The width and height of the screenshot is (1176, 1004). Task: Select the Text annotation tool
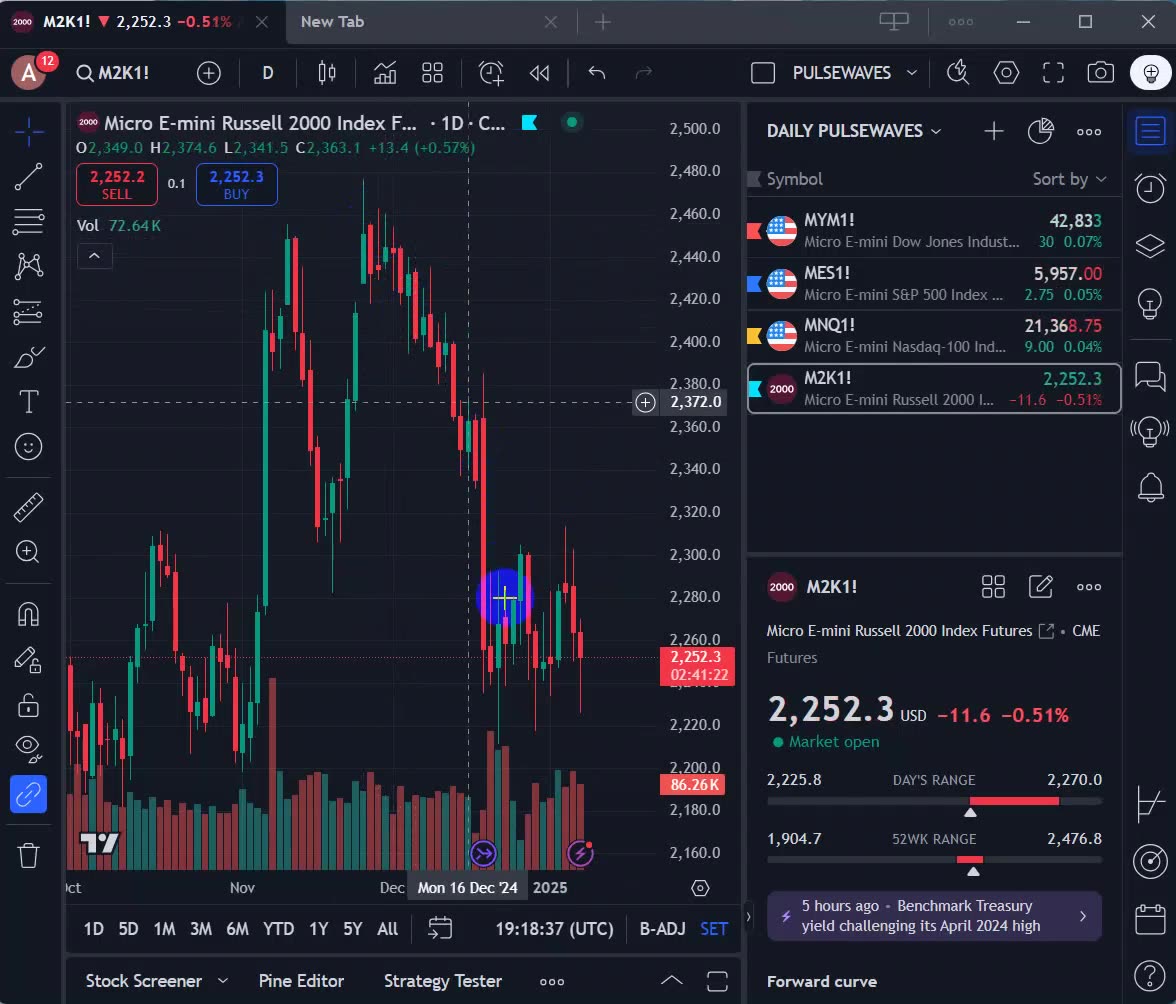(28, 402)
